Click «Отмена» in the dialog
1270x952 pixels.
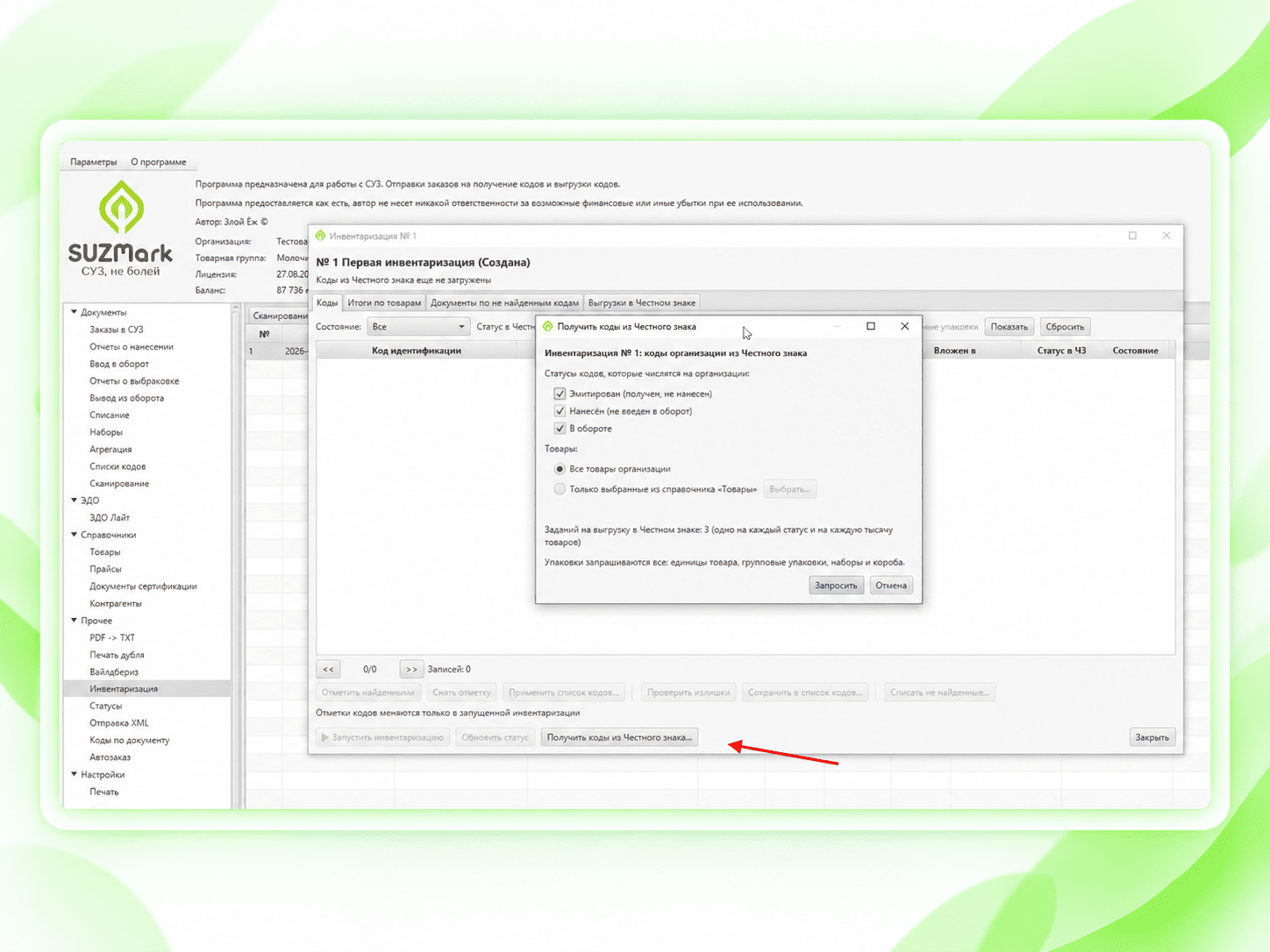pyautogui.click(x=891, y=586)
